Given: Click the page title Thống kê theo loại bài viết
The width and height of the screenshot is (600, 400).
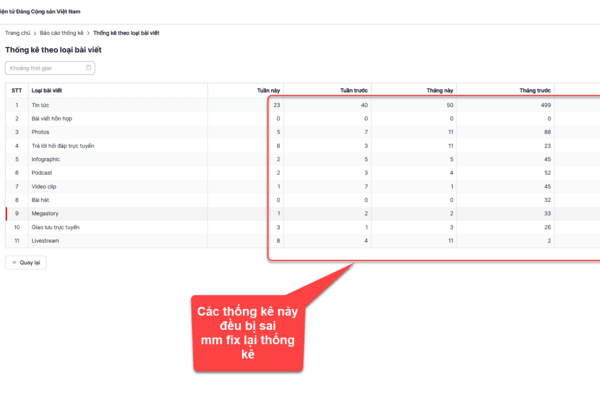Looking at the screenshot, I should pos(53,50).
